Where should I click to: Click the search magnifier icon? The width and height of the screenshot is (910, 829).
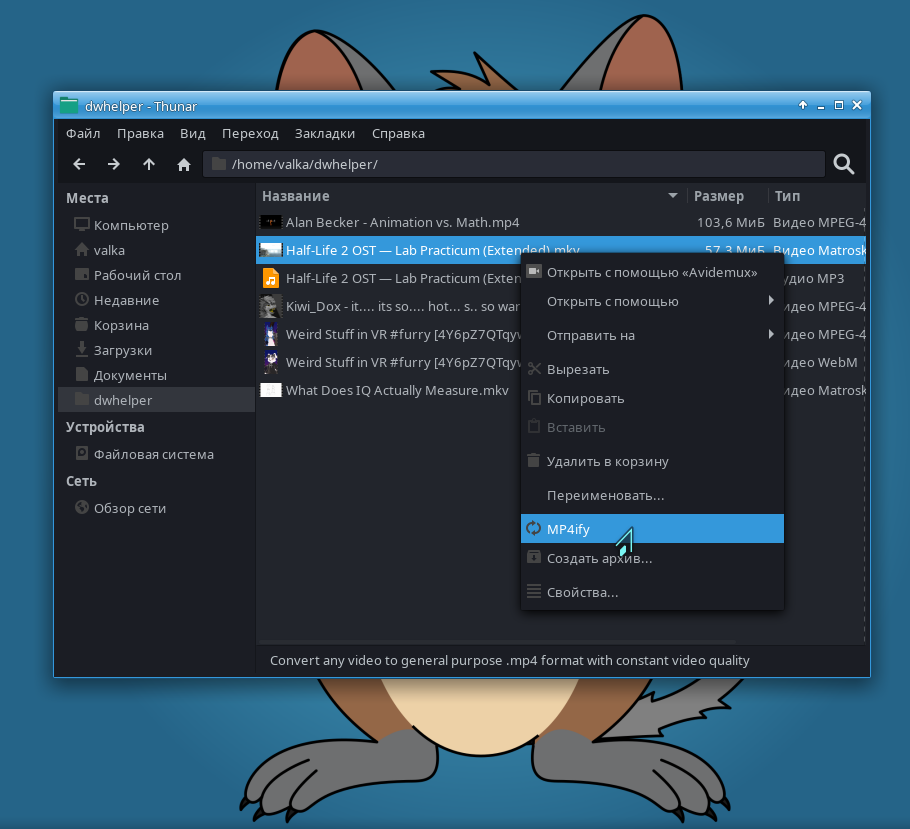tap(843, 164)
